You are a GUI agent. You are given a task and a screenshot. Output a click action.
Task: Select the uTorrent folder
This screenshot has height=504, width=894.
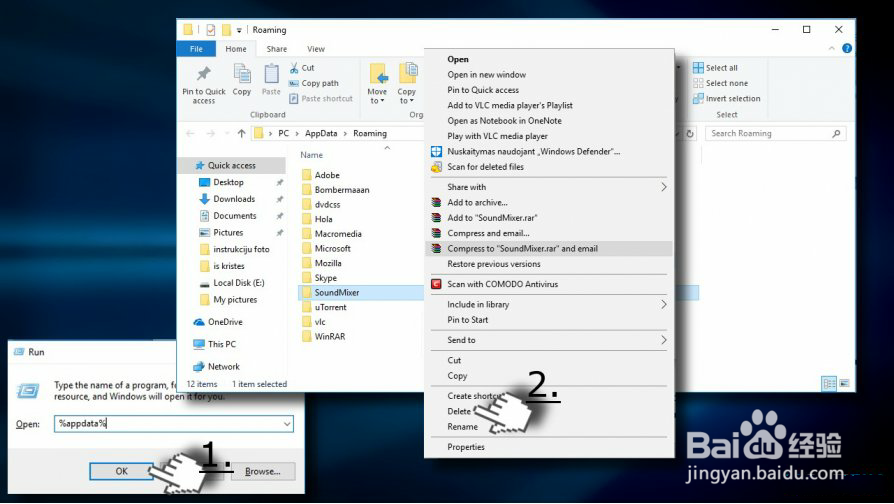pos(330,307)
